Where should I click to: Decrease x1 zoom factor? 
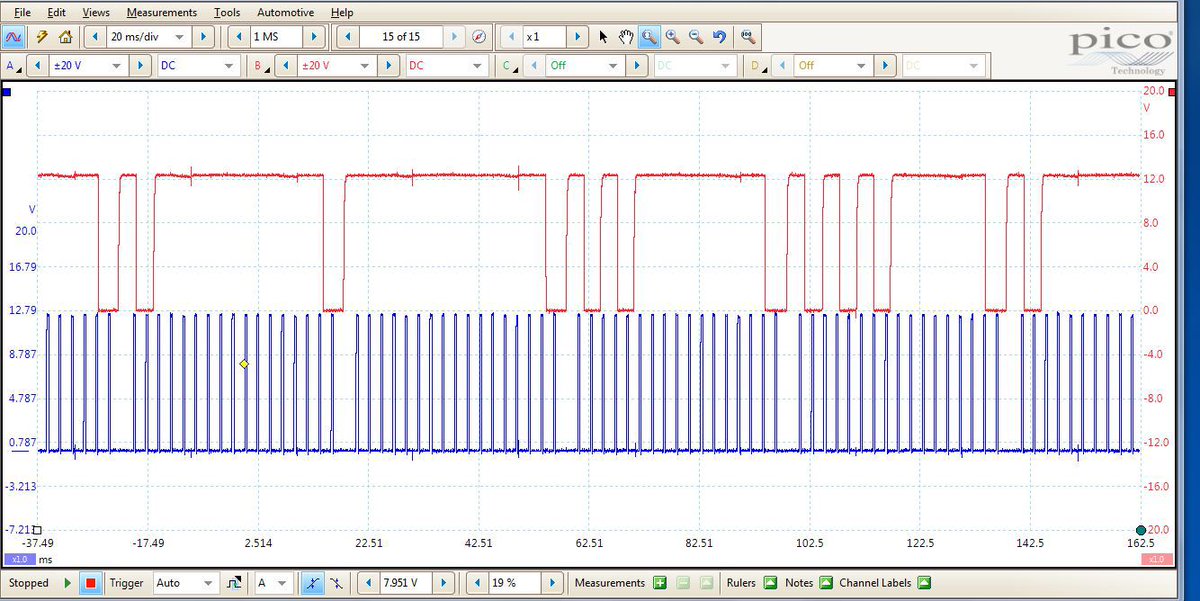coord(511,37)
